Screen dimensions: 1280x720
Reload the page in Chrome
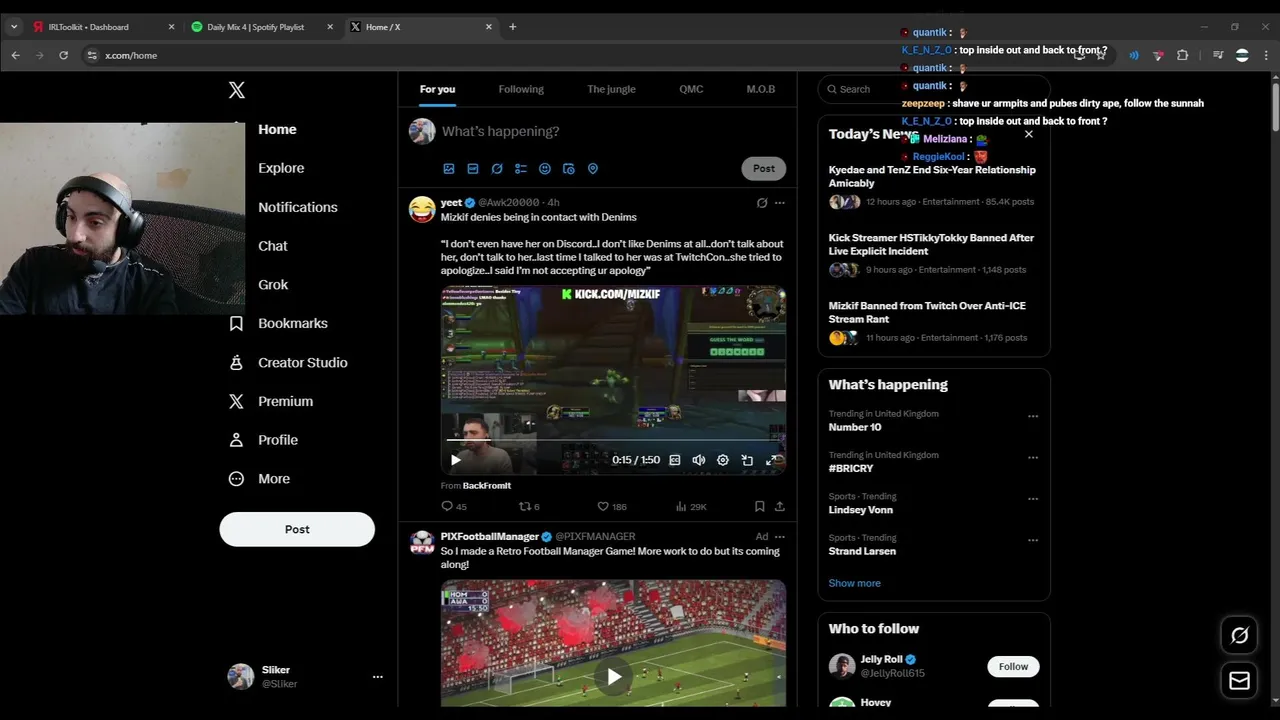63,55
